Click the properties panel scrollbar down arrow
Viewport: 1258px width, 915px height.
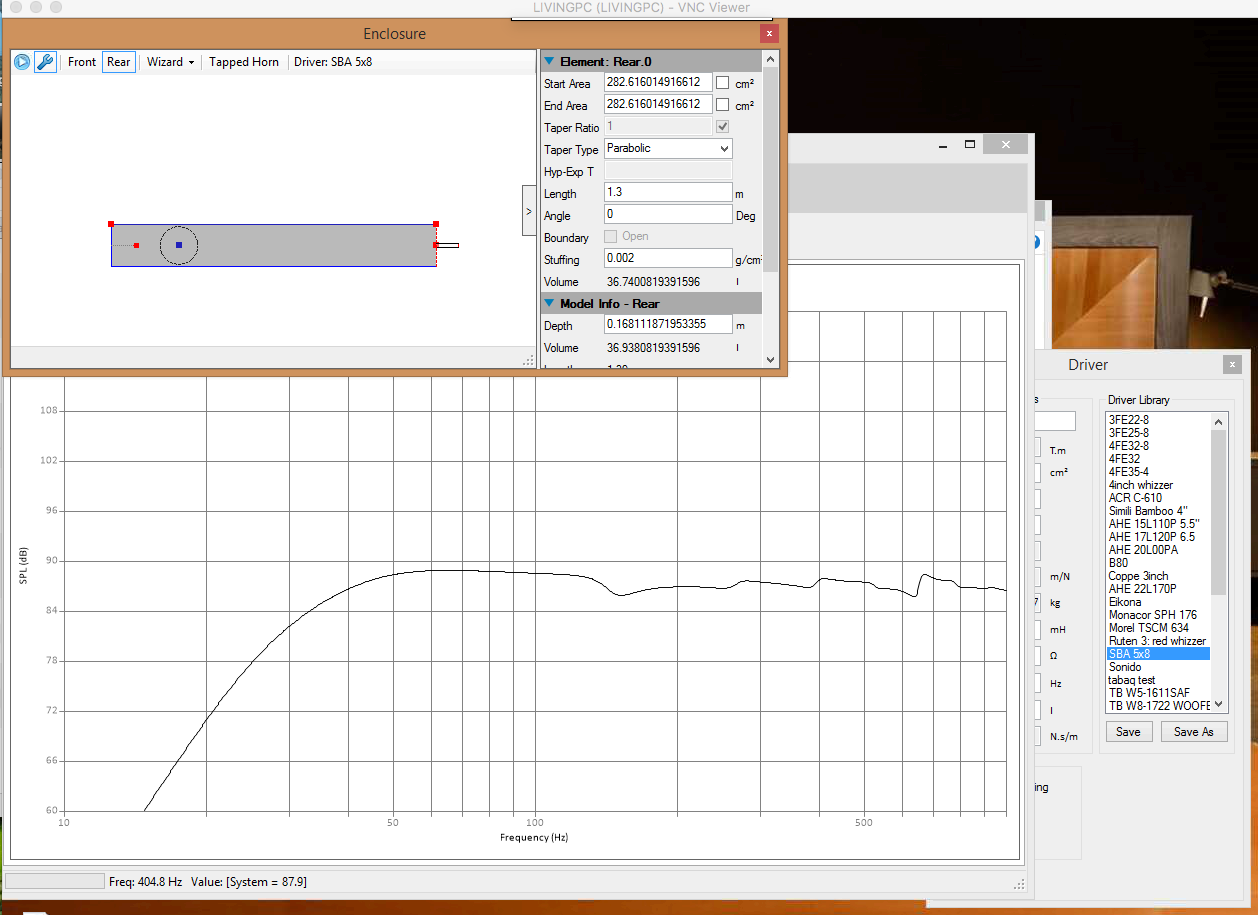coord(770,360)
